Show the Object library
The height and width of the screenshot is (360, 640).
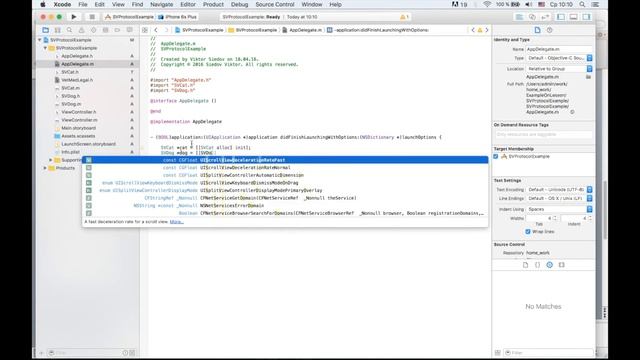coord(549,265)
